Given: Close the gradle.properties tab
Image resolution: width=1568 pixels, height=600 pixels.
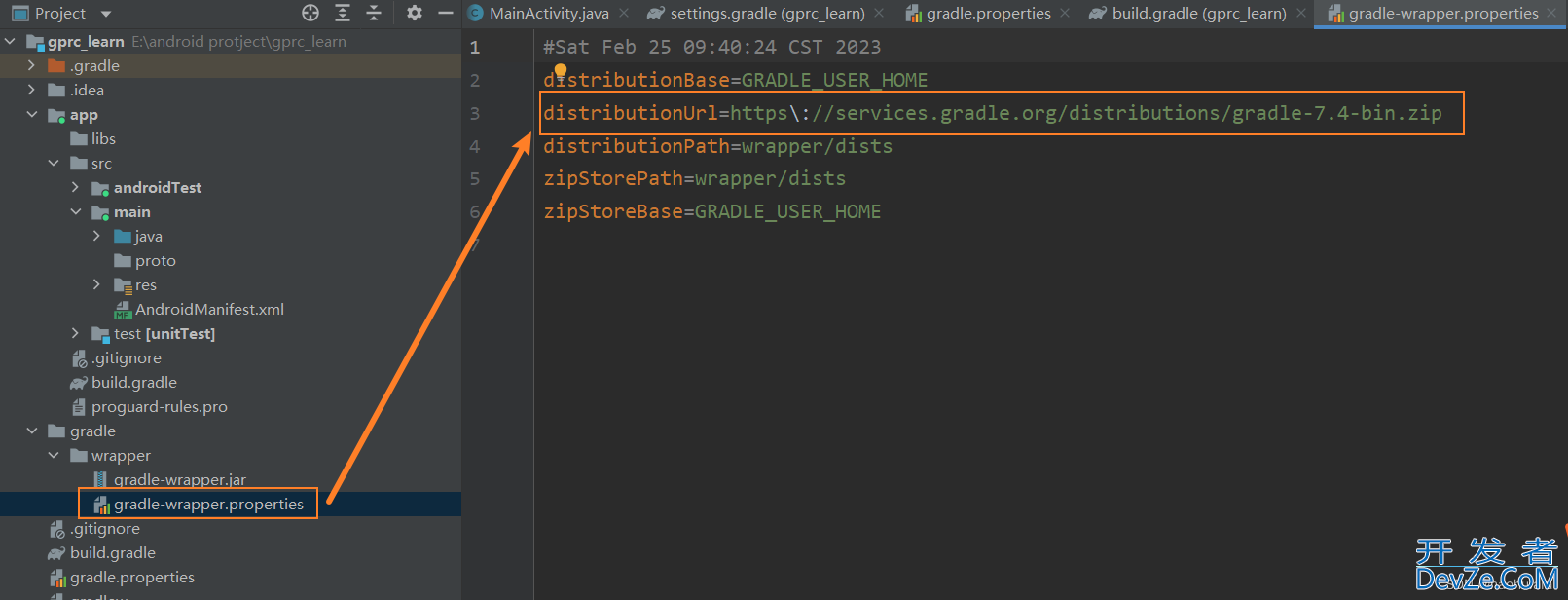Looking at the screenshot, I should tap(1065, 13).
